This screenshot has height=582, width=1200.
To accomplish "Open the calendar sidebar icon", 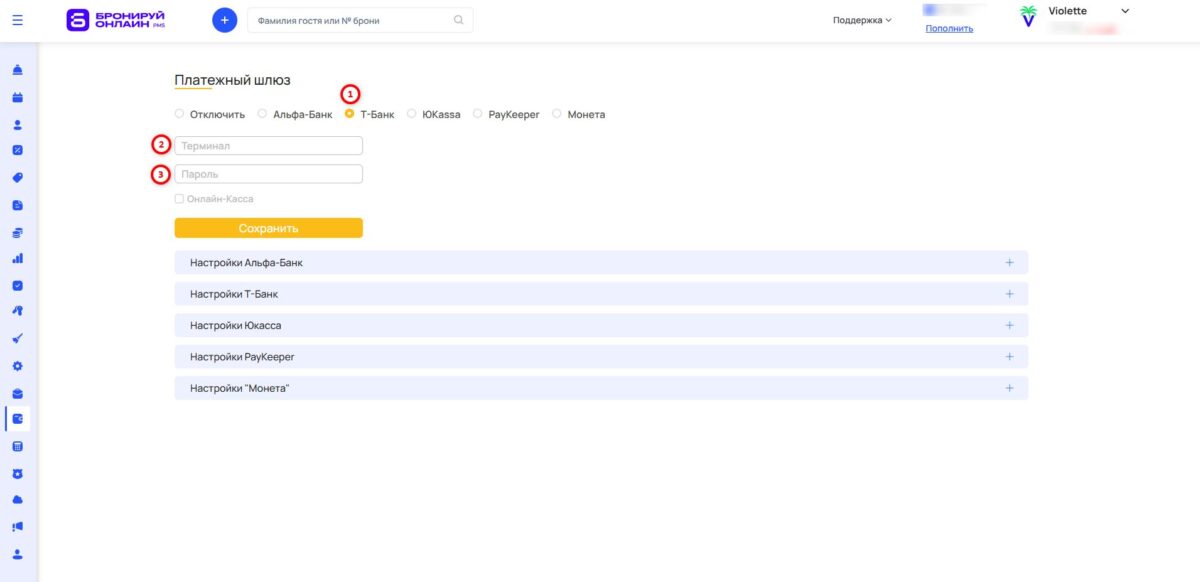I will [17, 98].
